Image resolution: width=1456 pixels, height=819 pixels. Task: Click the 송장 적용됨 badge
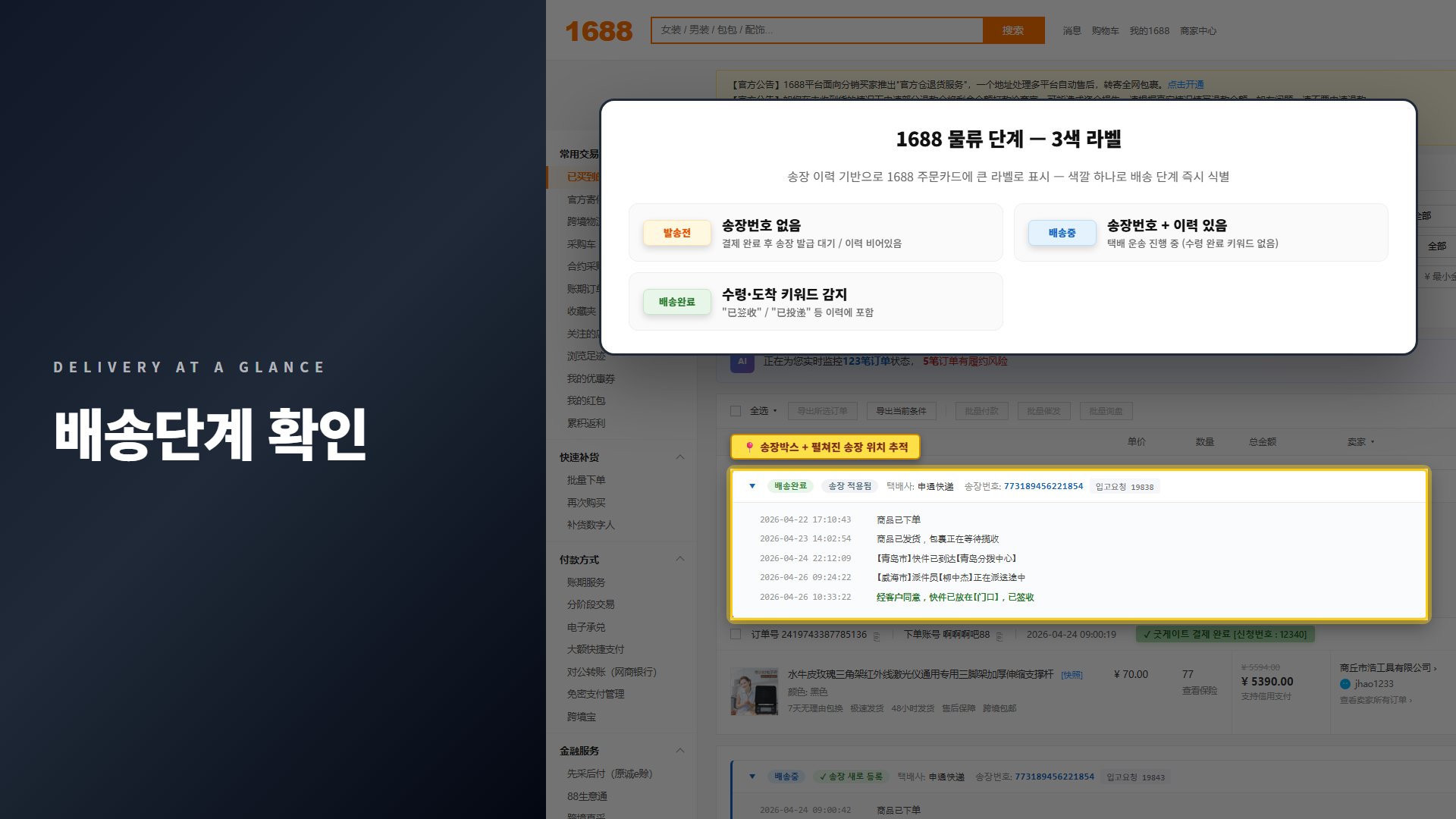point(849,486)
